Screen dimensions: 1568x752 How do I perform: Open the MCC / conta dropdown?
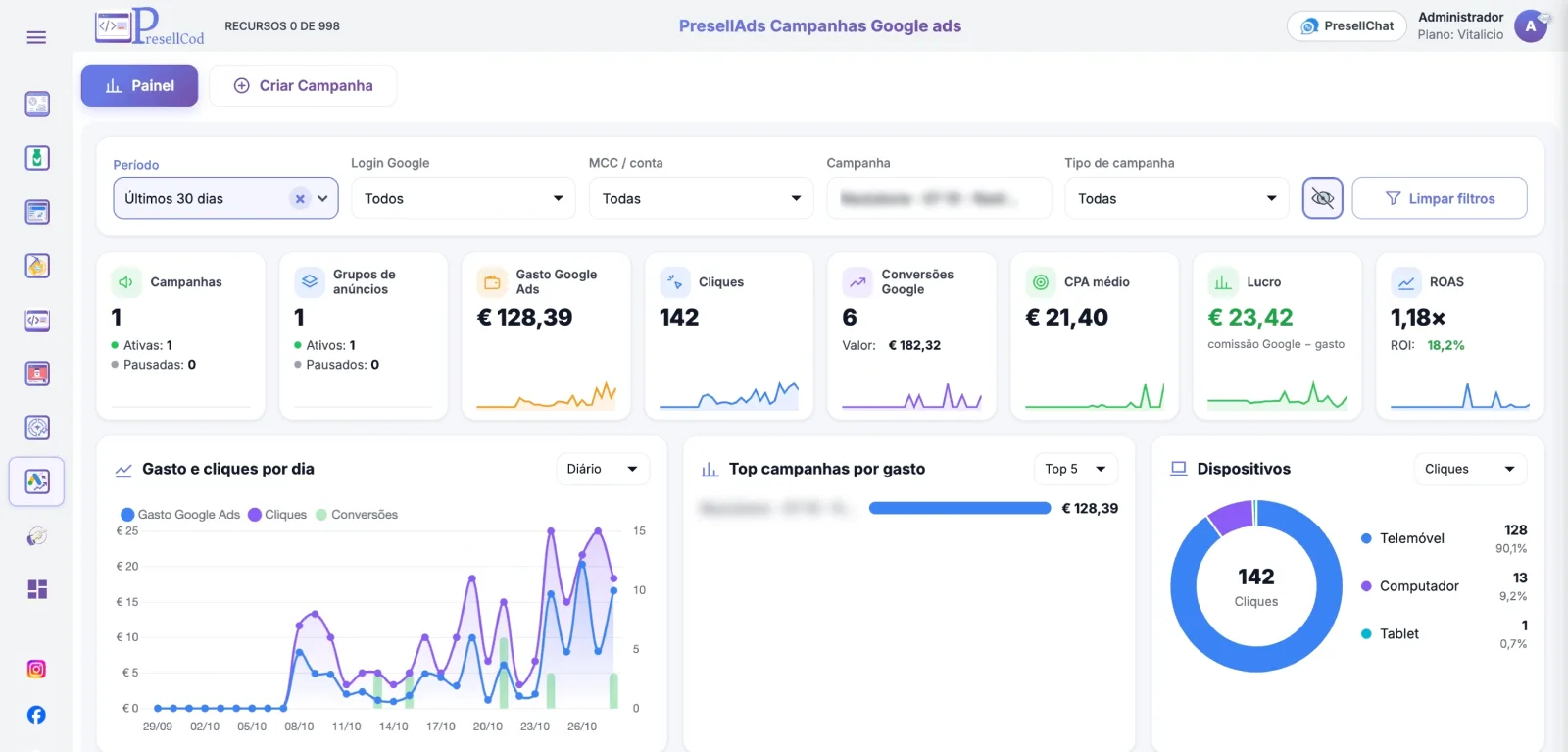(x=702, y=199)
